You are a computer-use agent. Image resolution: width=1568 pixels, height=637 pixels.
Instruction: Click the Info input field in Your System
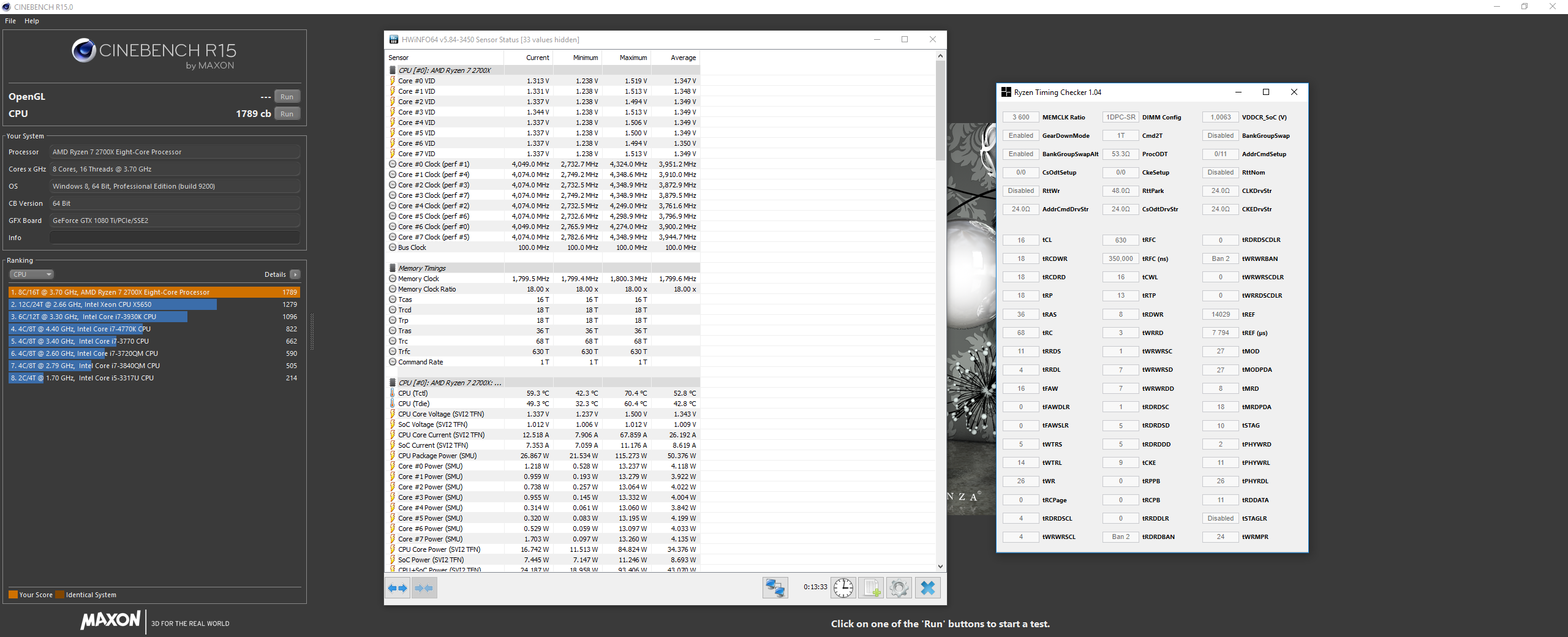(x=175, y=238)
